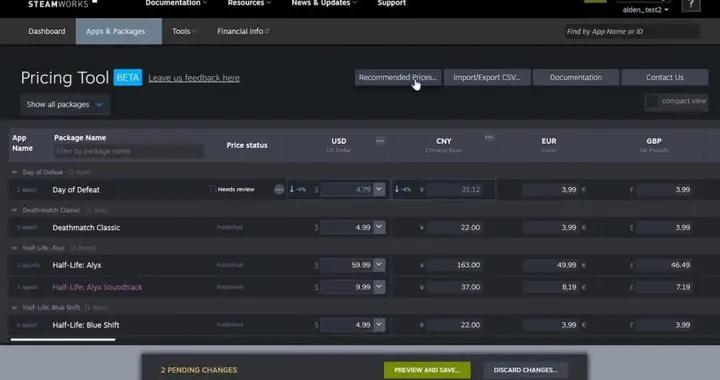Click the Day of Defeat package name
Screen dimensions: 720x380
click(x=76, y=190)
